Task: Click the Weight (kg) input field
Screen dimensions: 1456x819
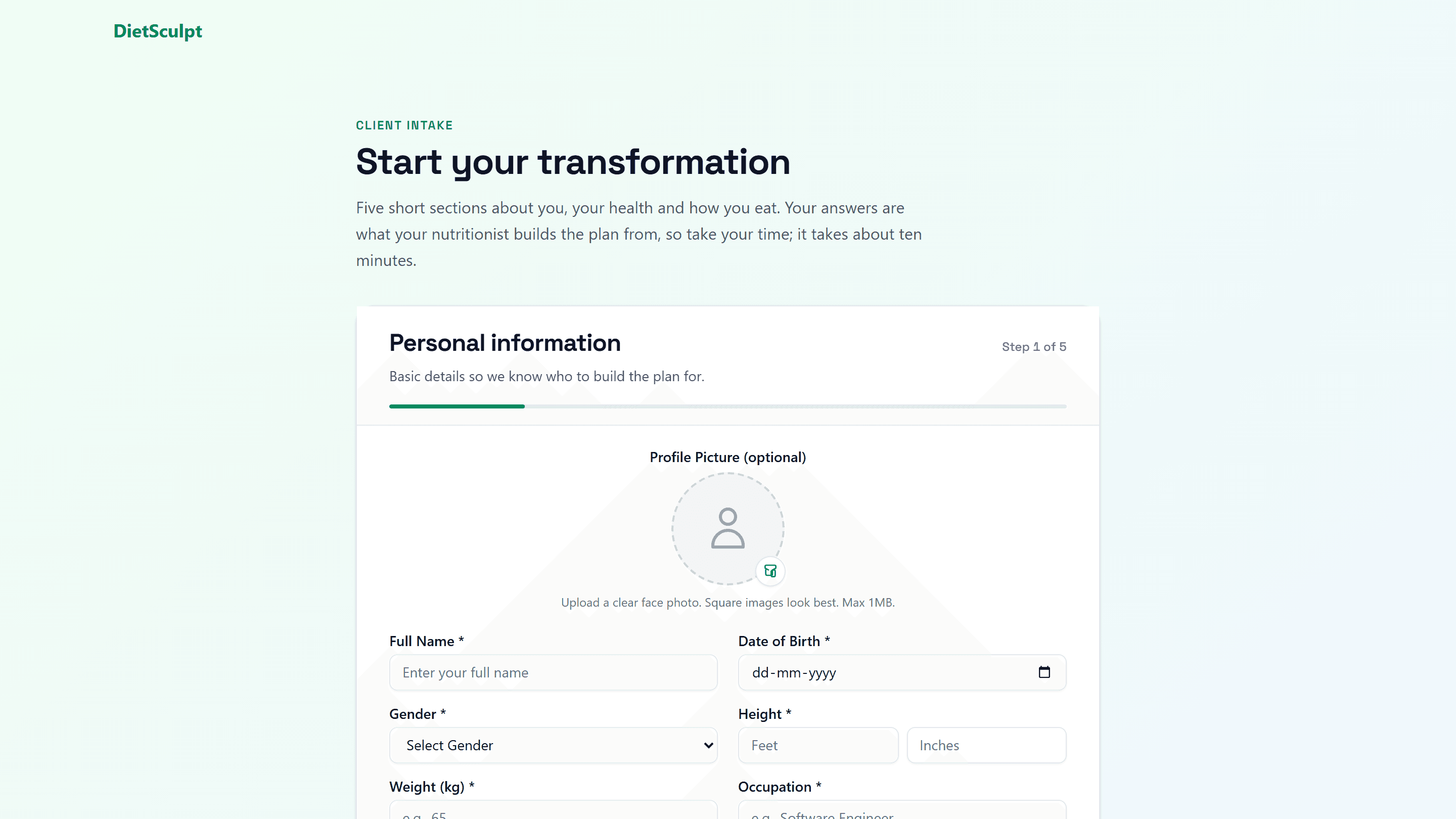Action: (554, 810)
